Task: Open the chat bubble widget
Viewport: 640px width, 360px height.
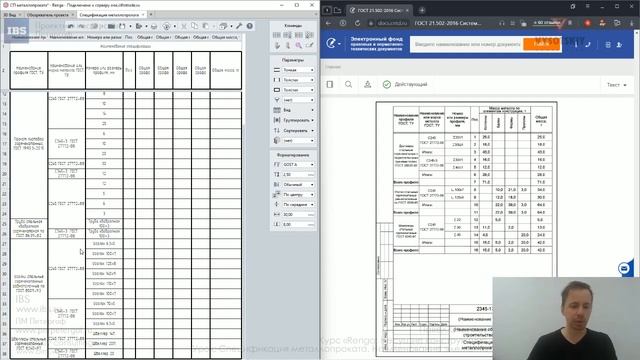Action: pos(624,268)
